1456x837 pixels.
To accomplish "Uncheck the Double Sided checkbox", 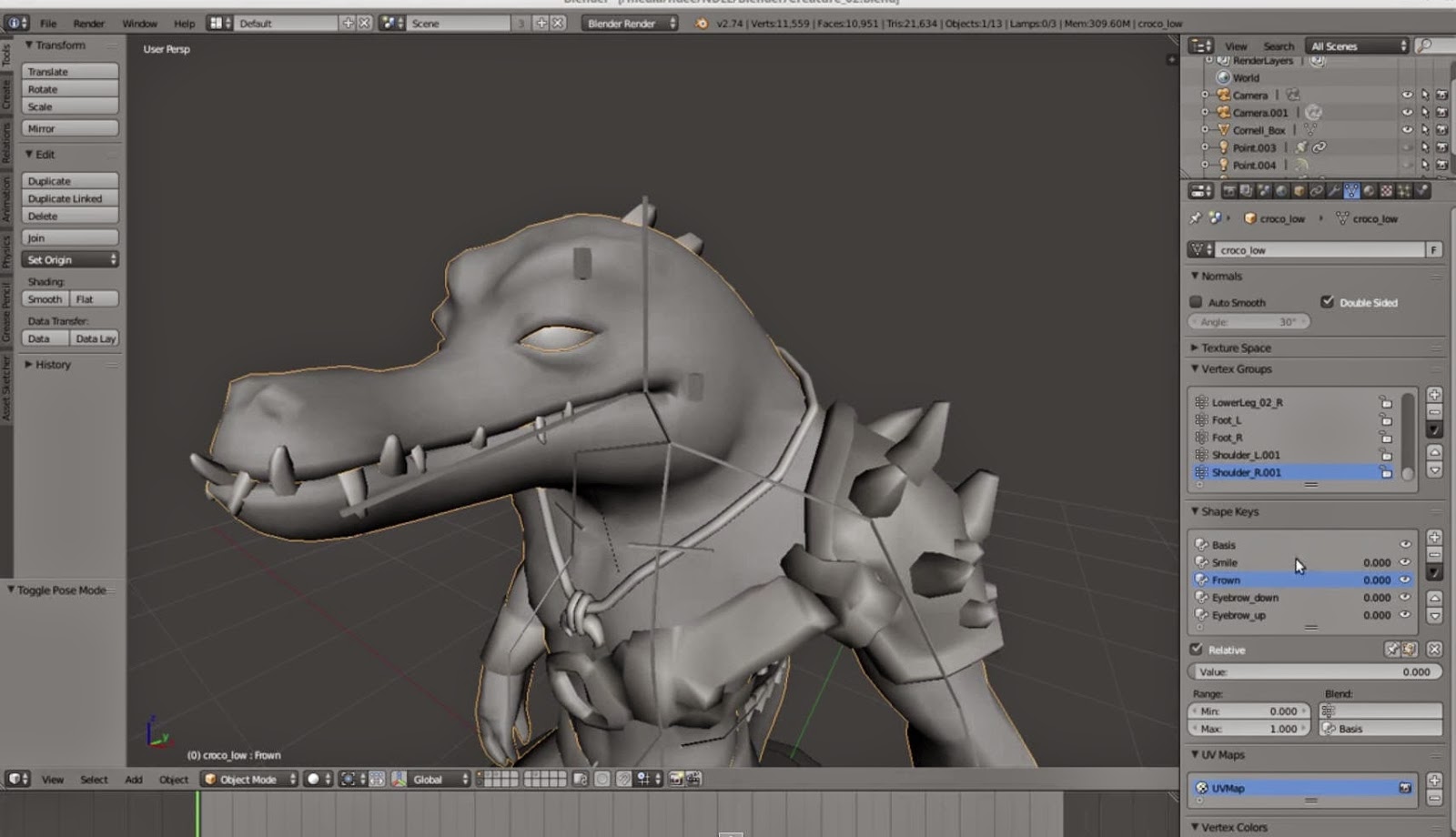I will coord(1327,302).
